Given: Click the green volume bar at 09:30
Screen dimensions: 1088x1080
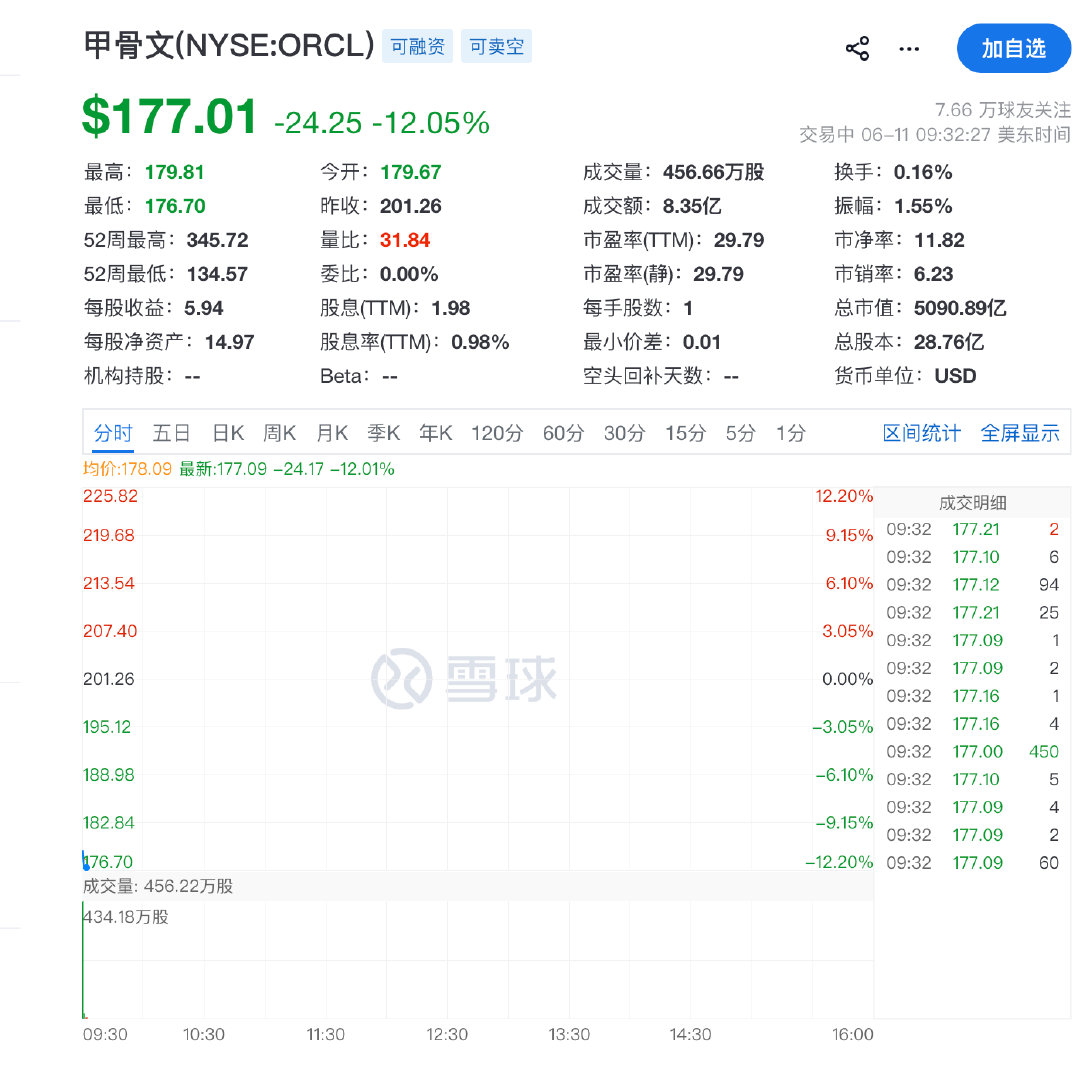Looking at the screenshot, I should point(83,959).
